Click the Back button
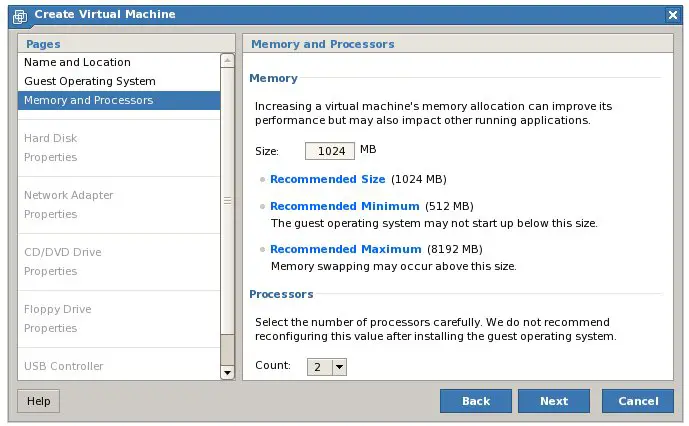This screenshot has height=426, width=689. (x=475, y=401)
